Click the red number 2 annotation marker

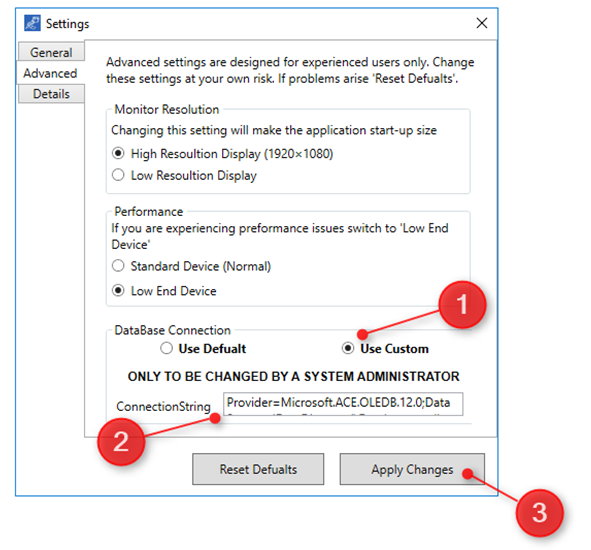coord(121,442)
